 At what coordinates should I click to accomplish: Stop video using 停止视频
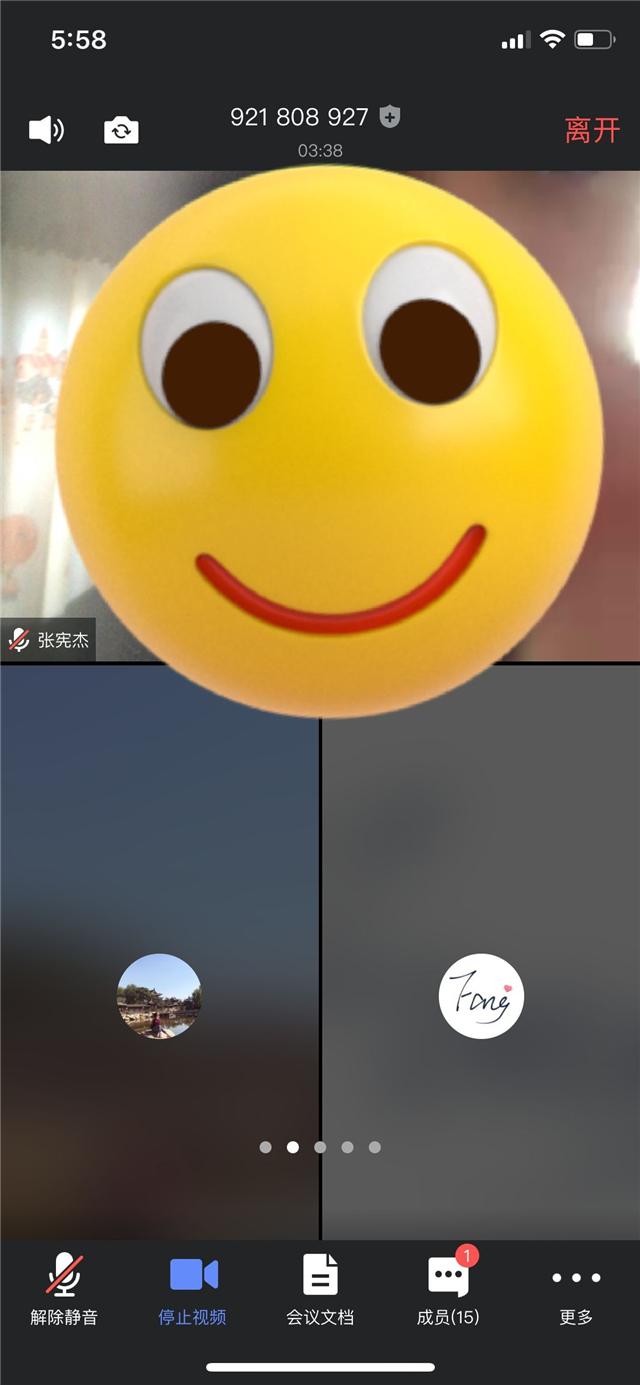point(193,1289)
